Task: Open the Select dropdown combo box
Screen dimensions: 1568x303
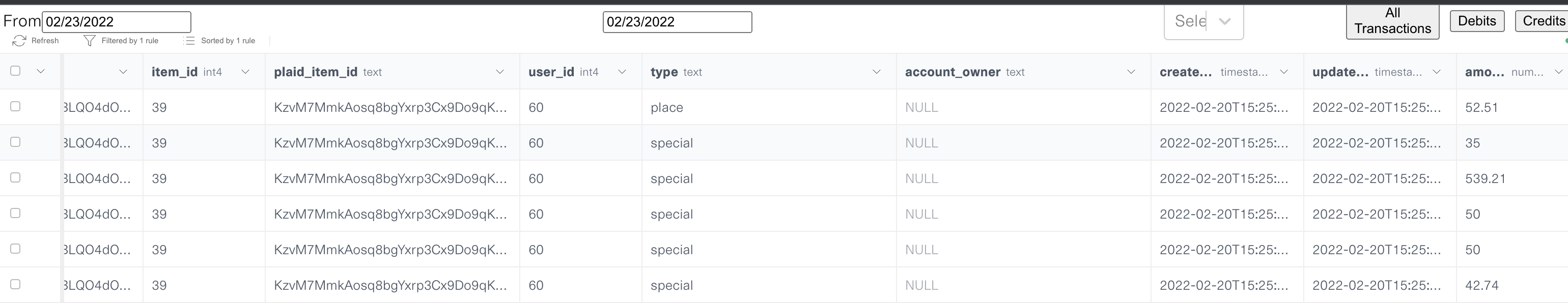Action: click(x=1203, y=21)
